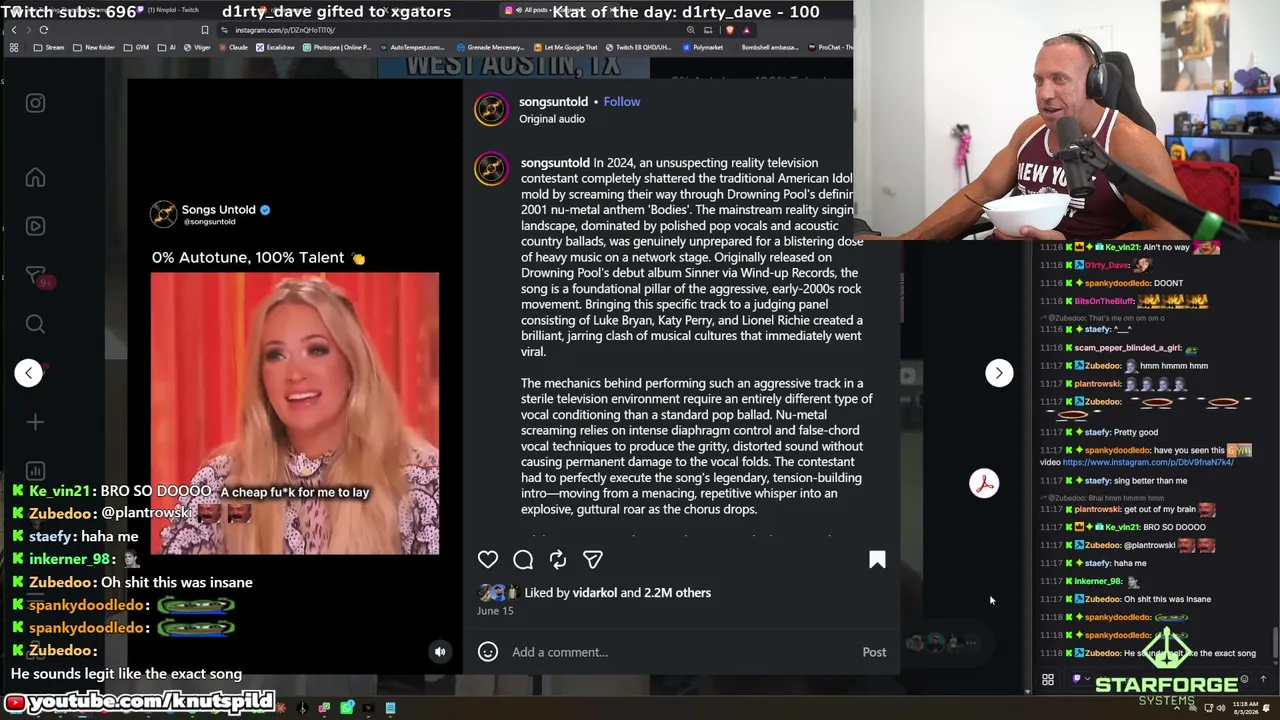
Task: Post the comment with Post button
Action: pos(874,652)
